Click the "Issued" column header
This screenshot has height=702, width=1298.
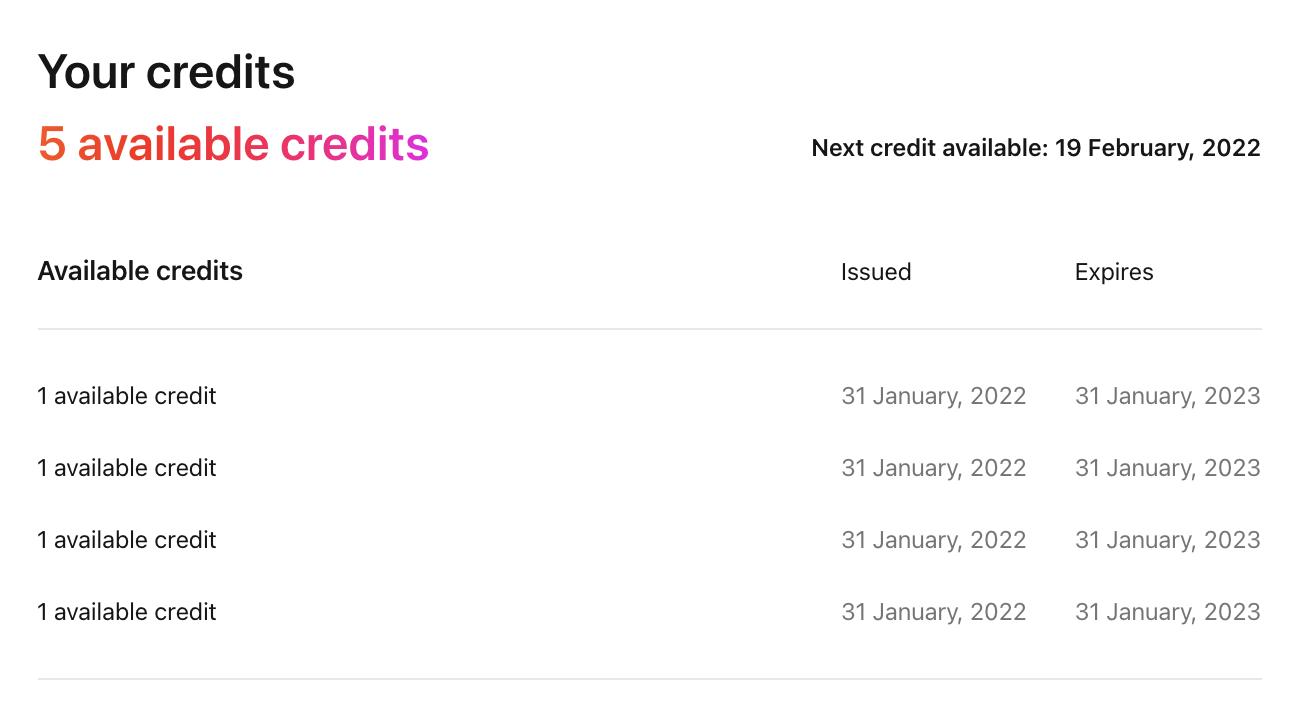[x=876, y=272]
